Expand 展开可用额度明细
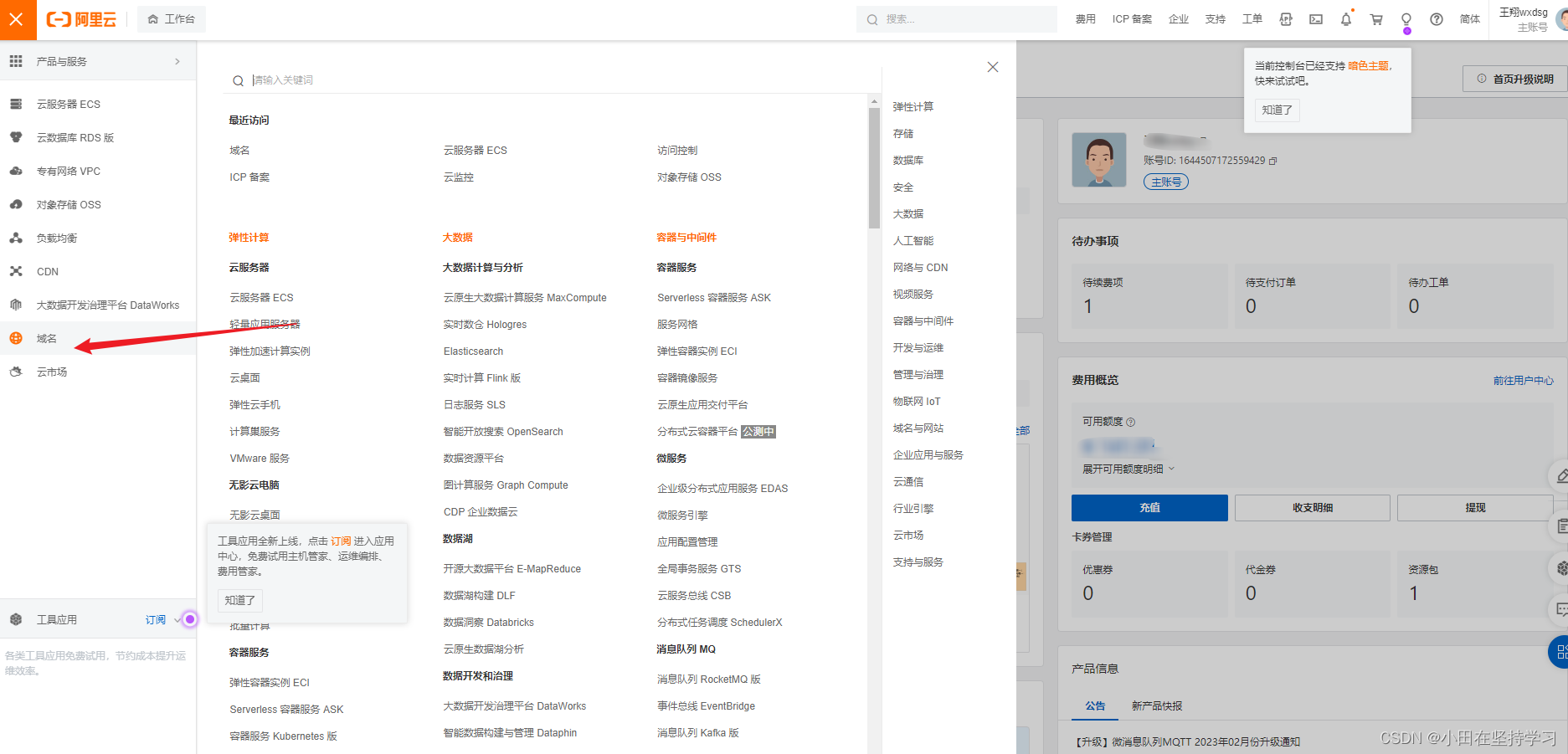The width and height of the screenshot is (1568, 754). 1128,469
